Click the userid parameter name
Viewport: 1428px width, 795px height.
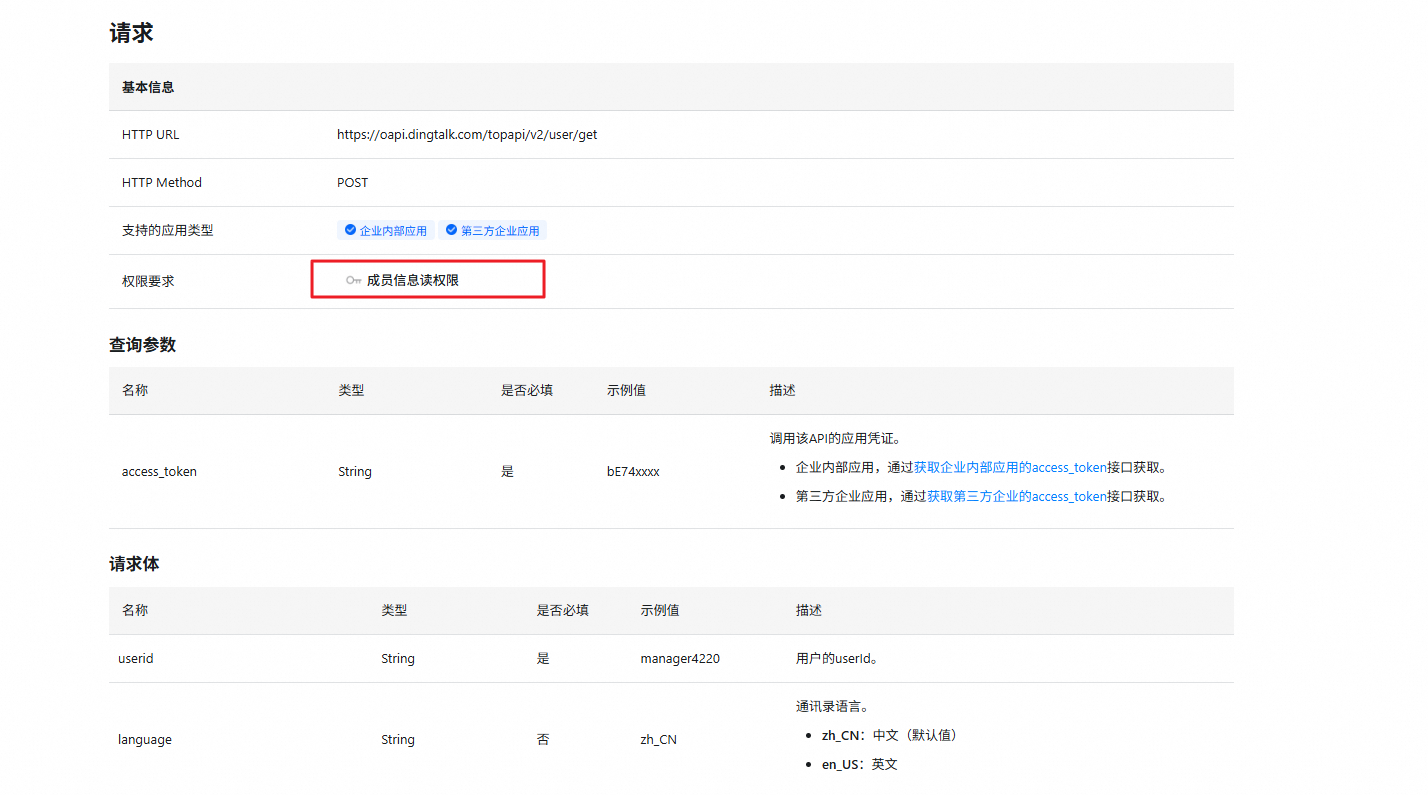tap(136, 659)
